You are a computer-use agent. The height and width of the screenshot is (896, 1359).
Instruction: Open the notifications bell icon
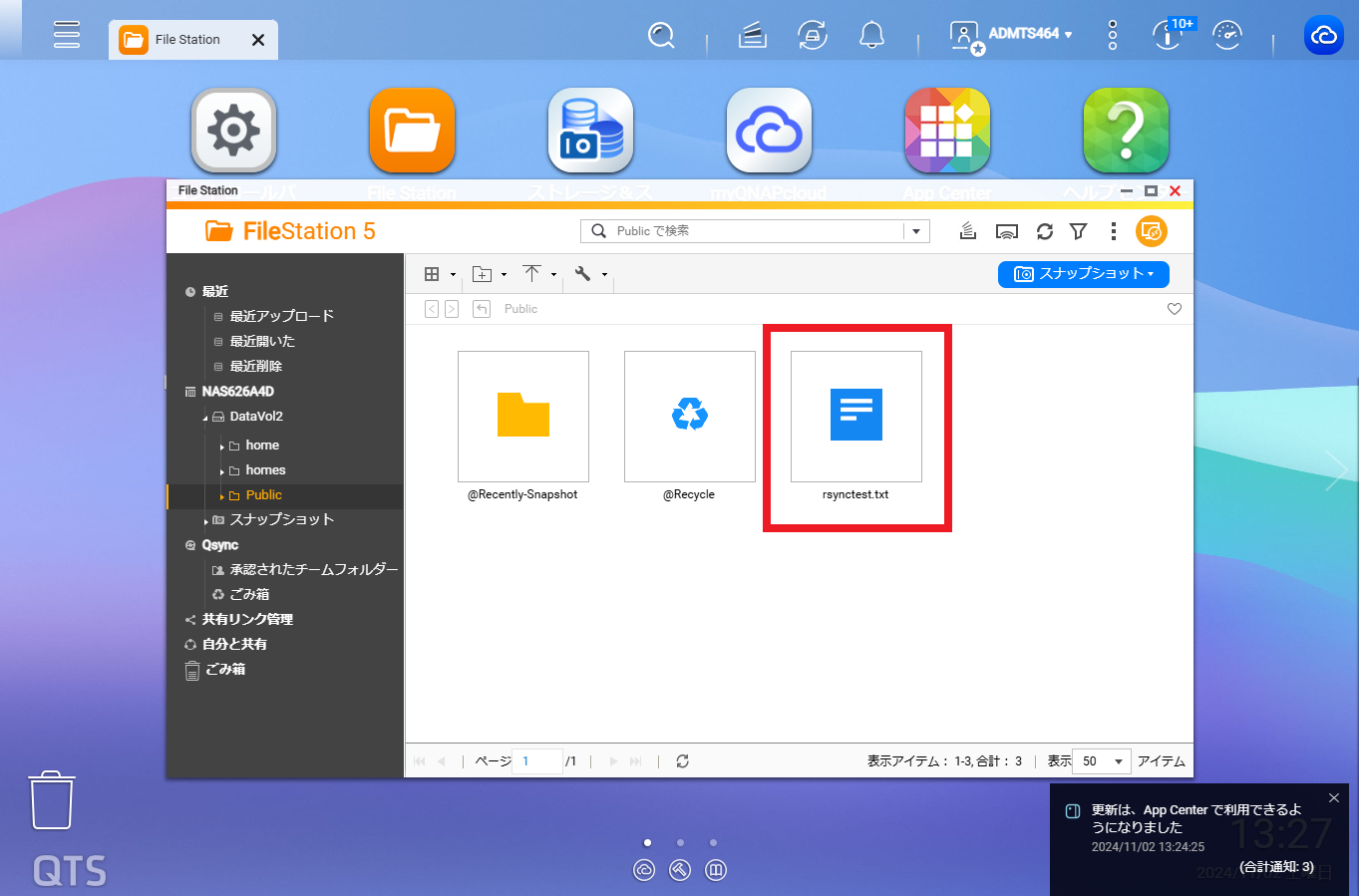(x=871, y=36)
